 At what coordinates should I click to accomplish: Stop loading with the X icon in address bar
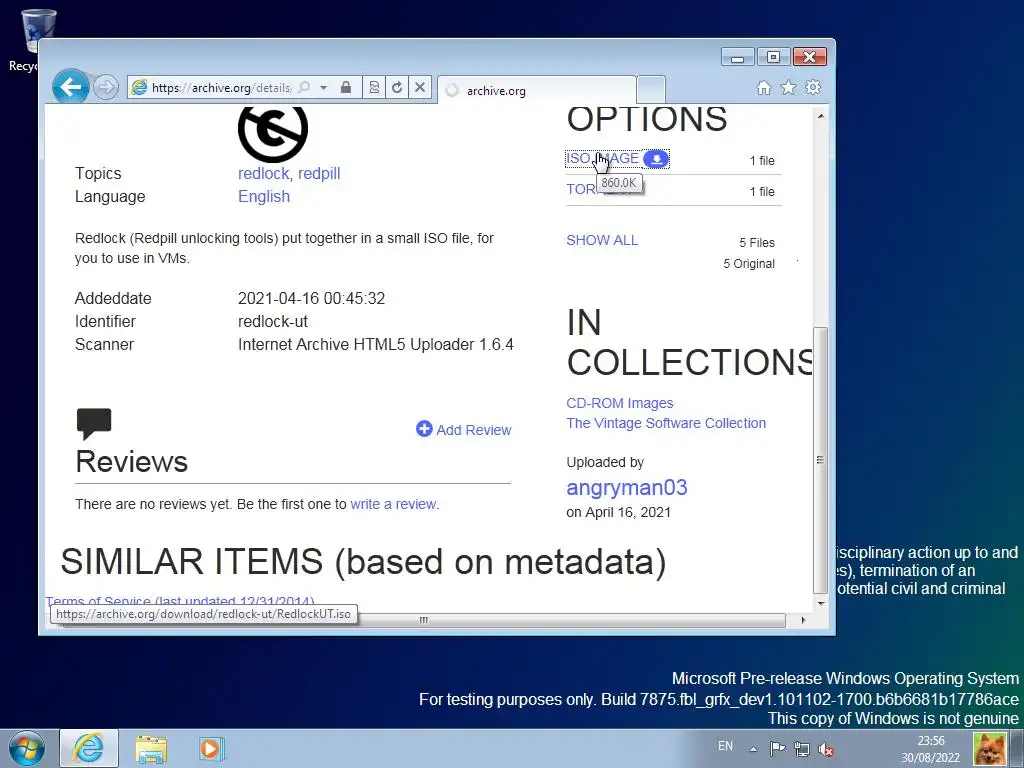click(x=420, y=88)
